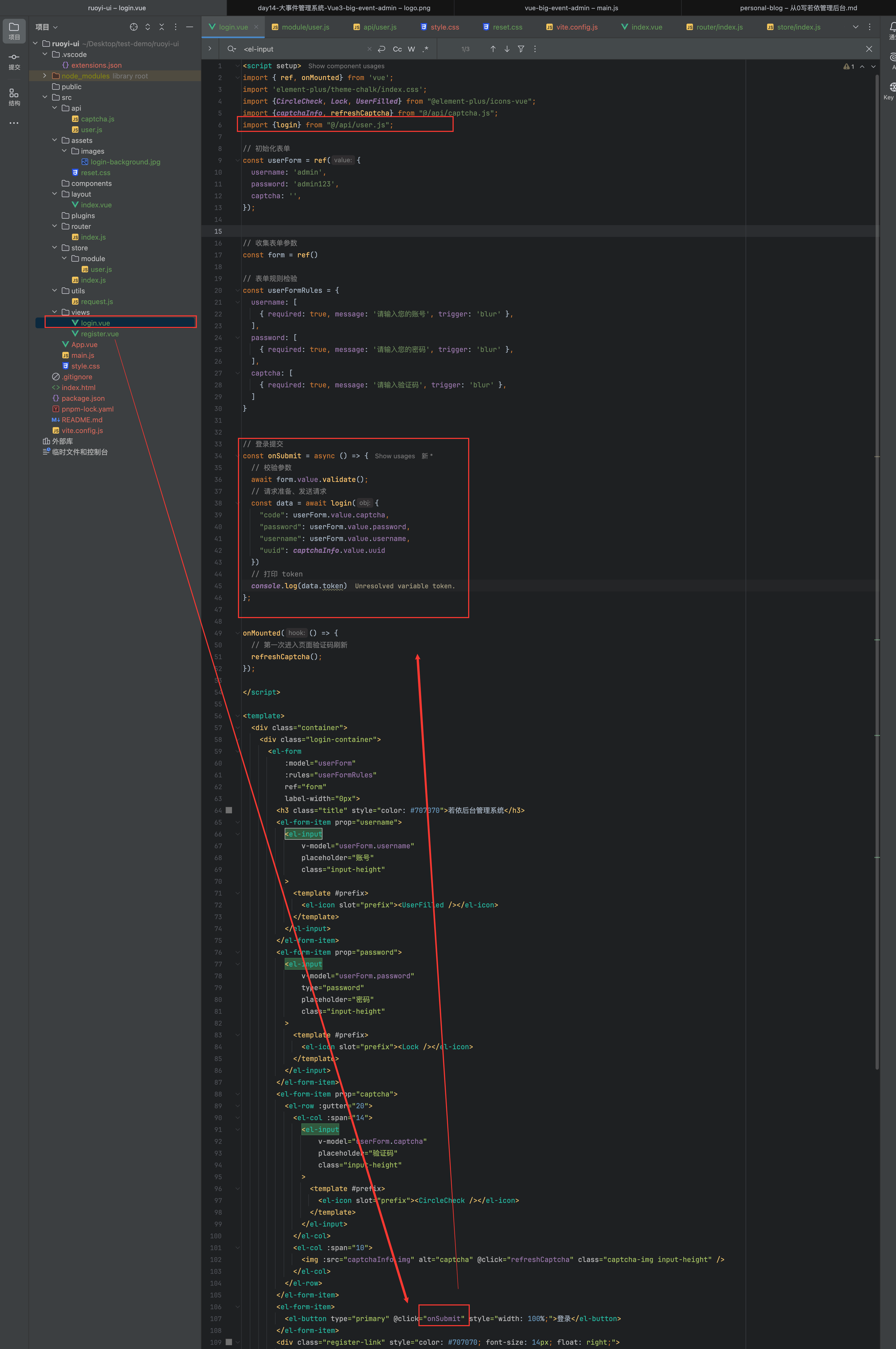
Task: Click the Show component usages hint
Action: (x=346, y=66)
